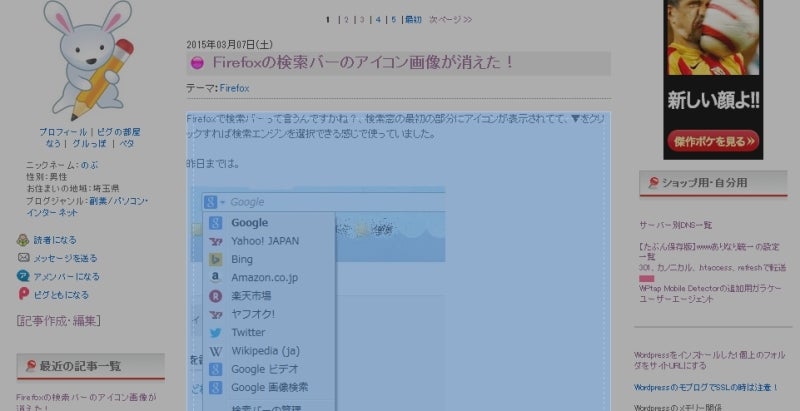The width and height of the screenshot is (800, 411).
Task: Open the ペタ link
Action: coord(127,144)
